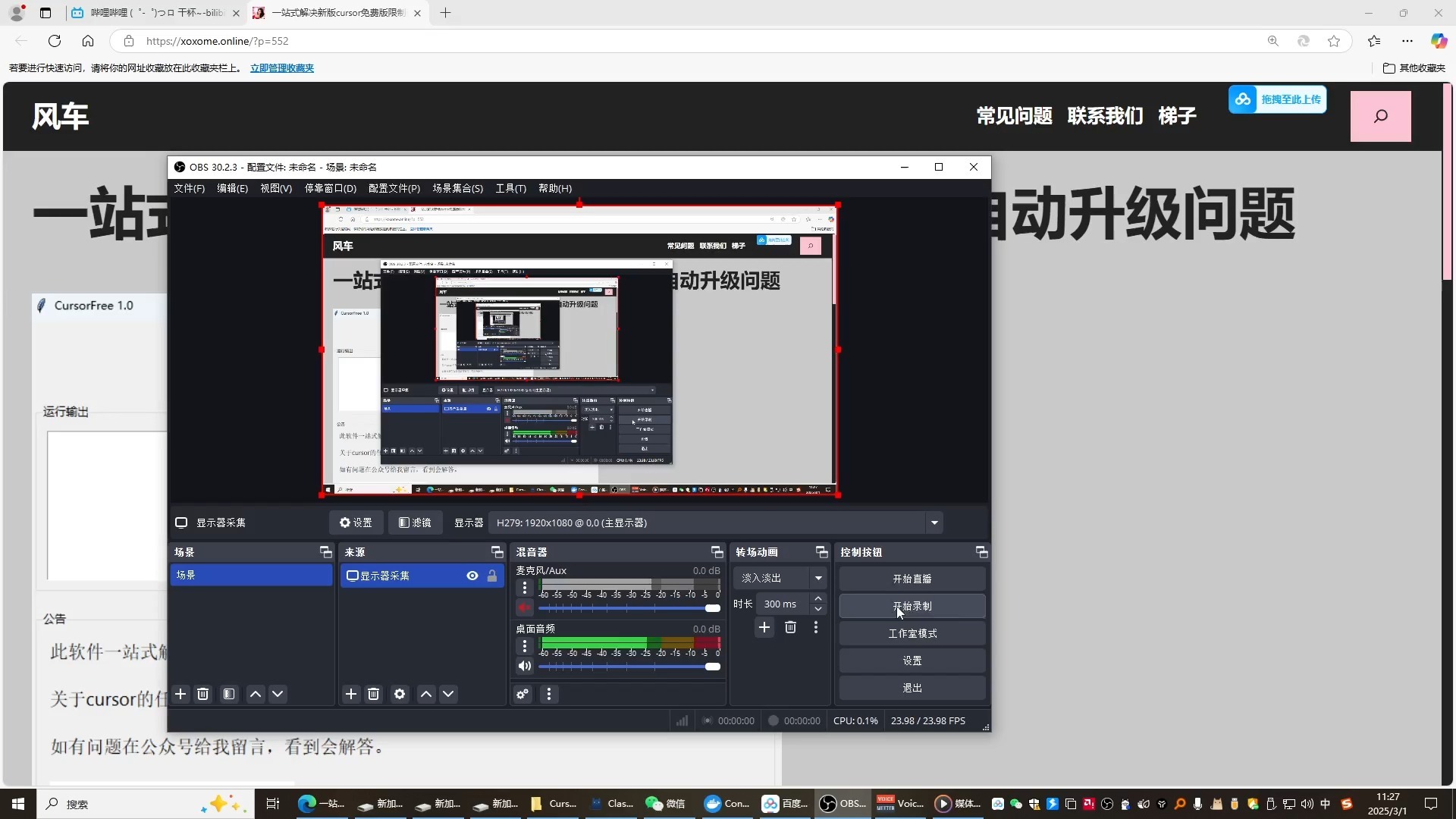Toggle visibility eye of 显示器采集 source
This screenshot has height=819, width=1456.
click(472, 576)
